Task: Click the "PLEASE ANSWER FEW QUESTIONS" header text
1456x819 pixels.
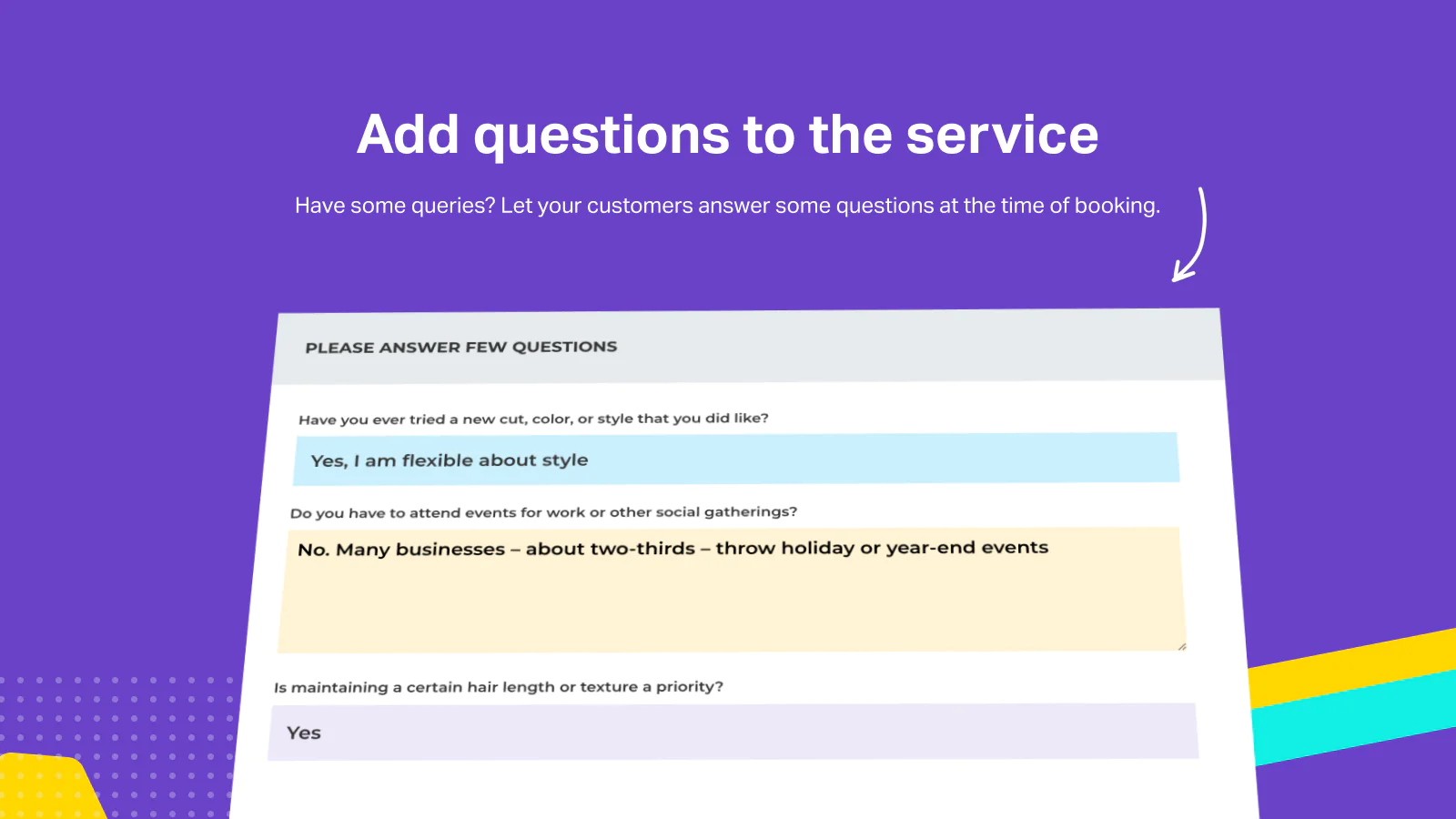Action: 461,347
